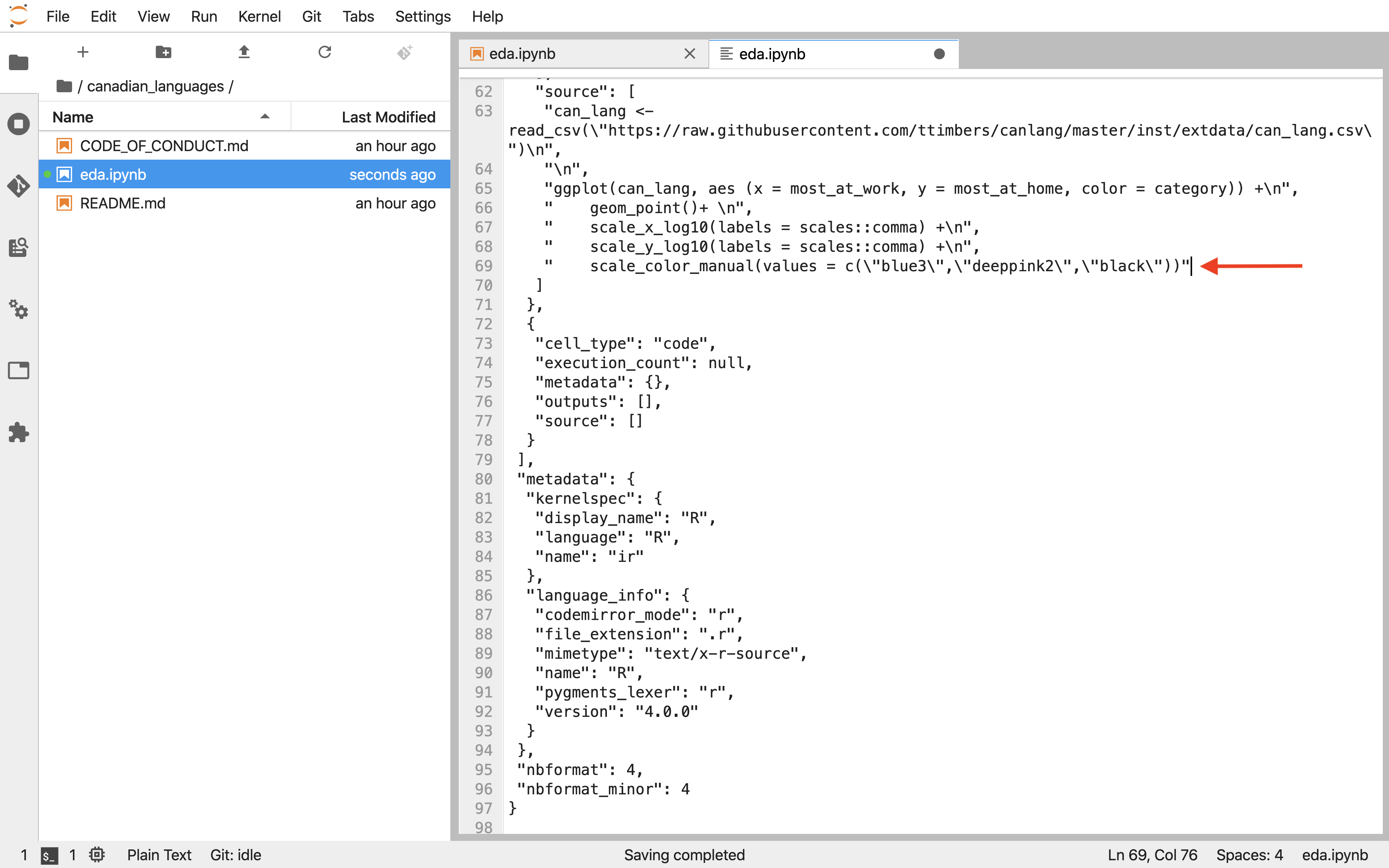Open the Table of Contents panel
The image size is (1389, 868).
coord(18,248)
